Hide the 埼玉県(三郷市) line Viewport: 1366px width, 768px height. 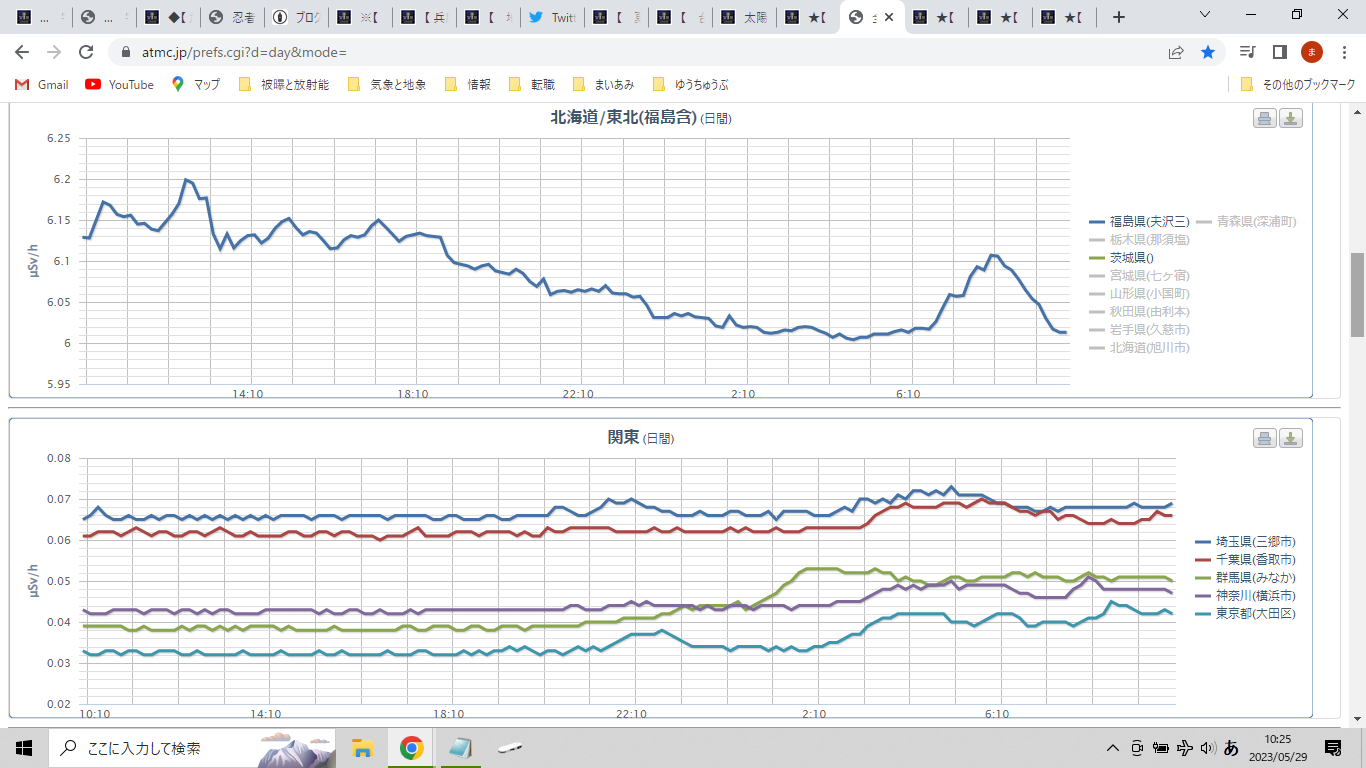pos(1245,542)
